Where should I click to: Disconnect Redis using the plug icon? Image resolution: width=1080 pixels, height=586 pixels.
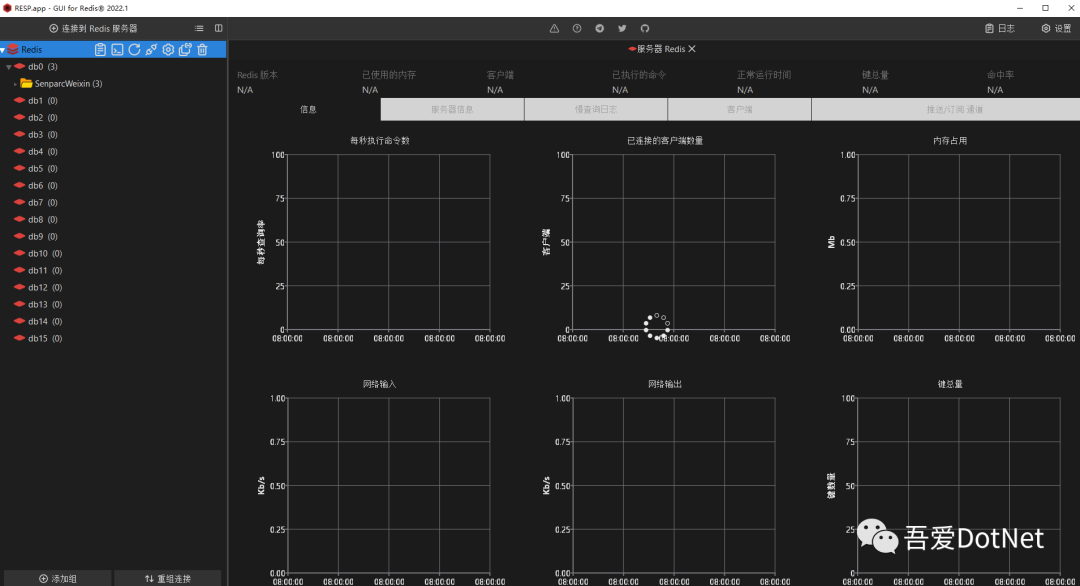152,50
